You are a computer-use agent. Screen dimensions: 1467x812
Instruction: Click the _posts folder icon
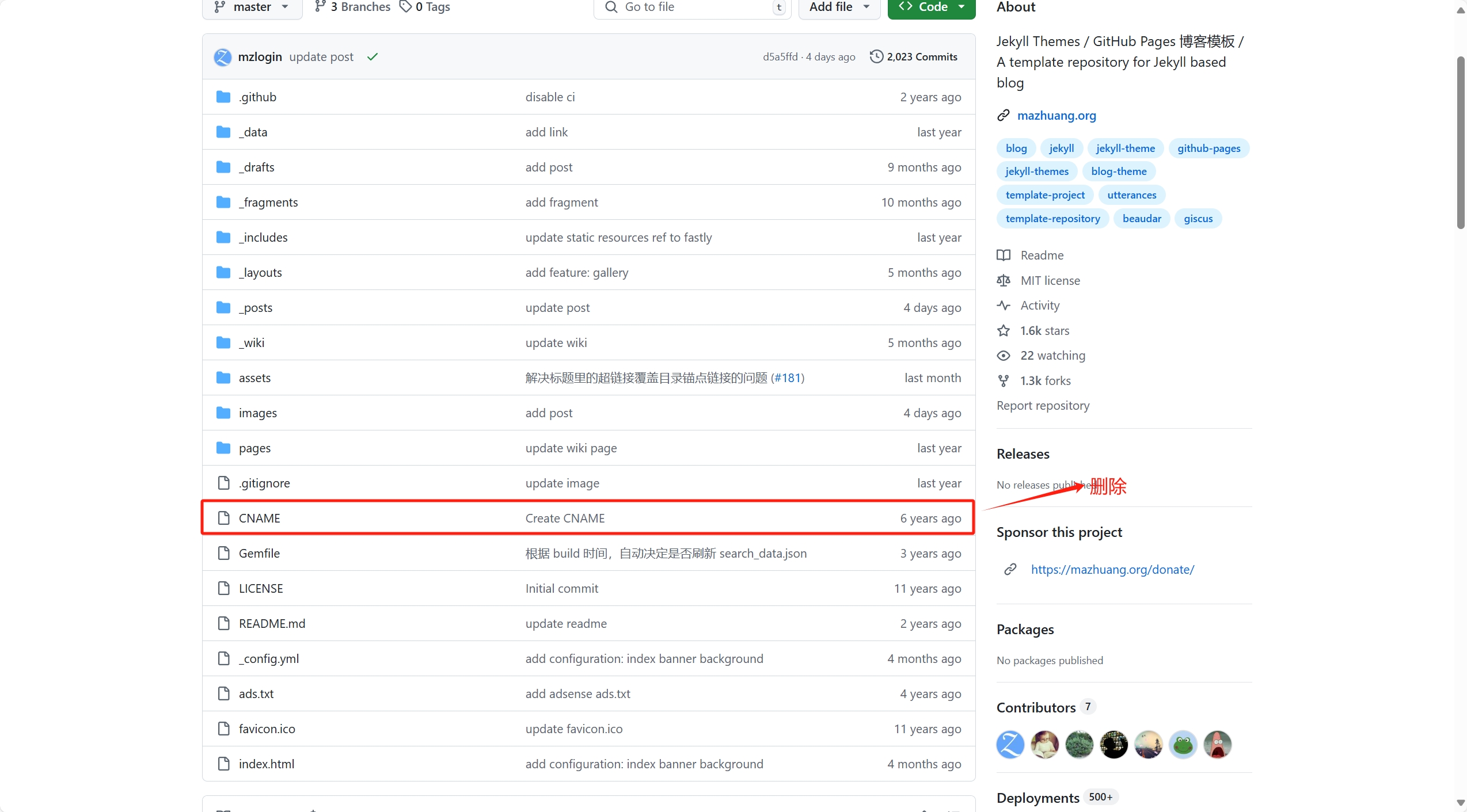point(223,307)
